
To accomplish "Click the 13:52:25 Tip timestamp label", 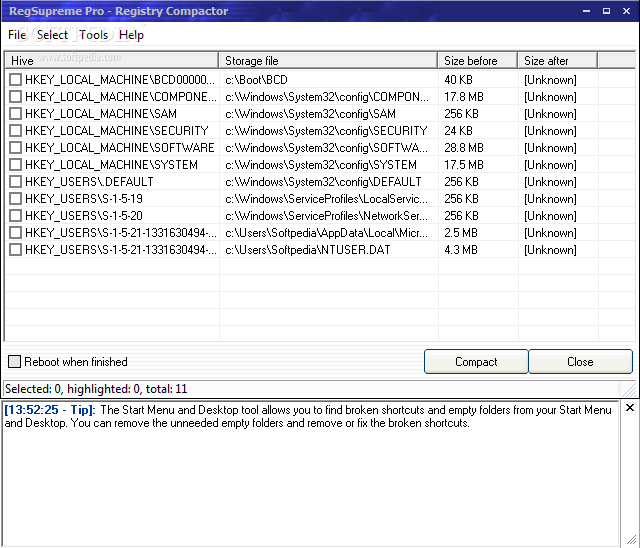I will coord(49,410).
